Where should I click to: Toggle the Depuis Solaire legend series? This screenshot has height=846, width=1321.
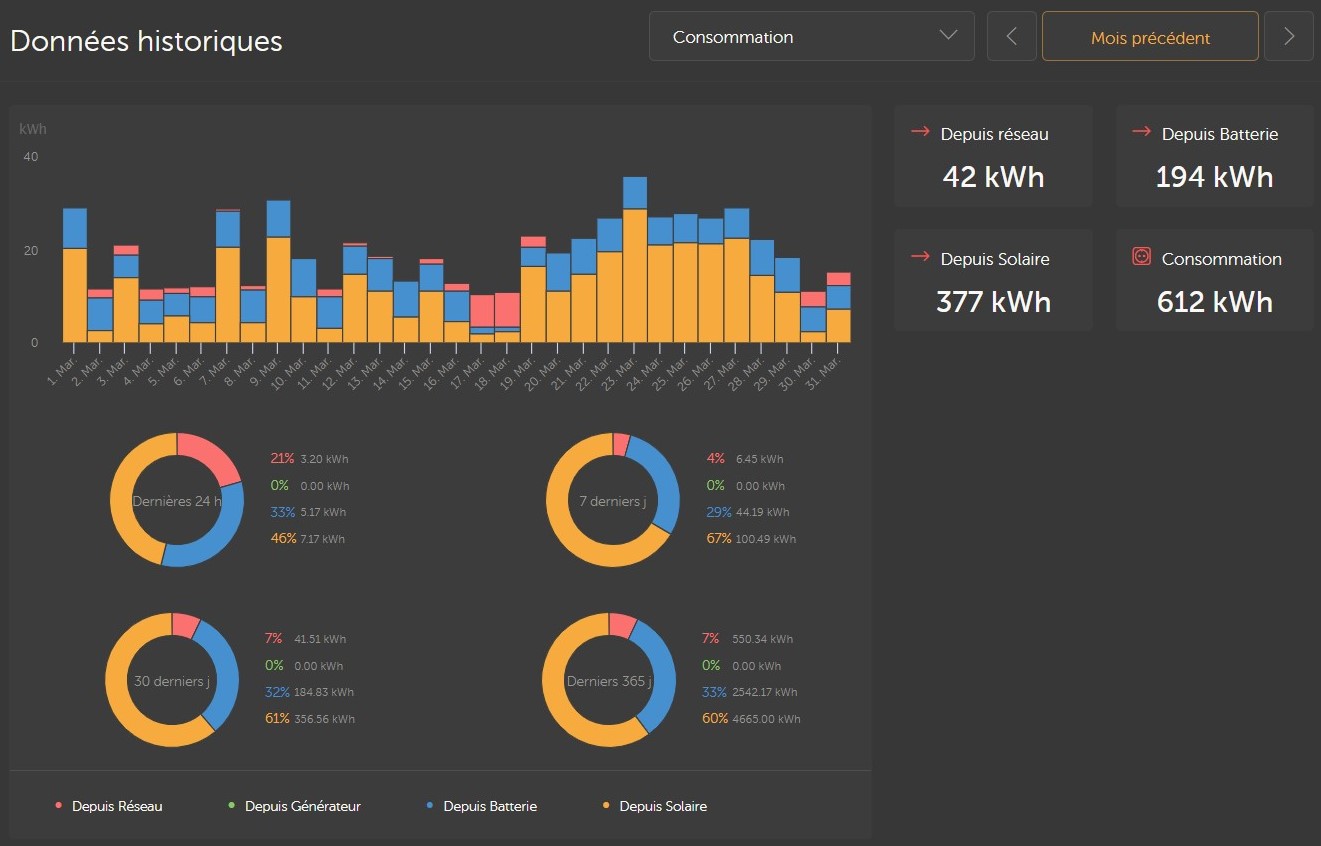point(654,806)
